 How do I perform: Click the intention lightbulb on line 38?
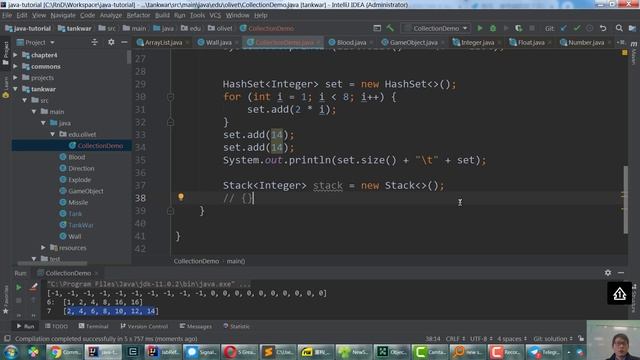[x=181, y=197]
